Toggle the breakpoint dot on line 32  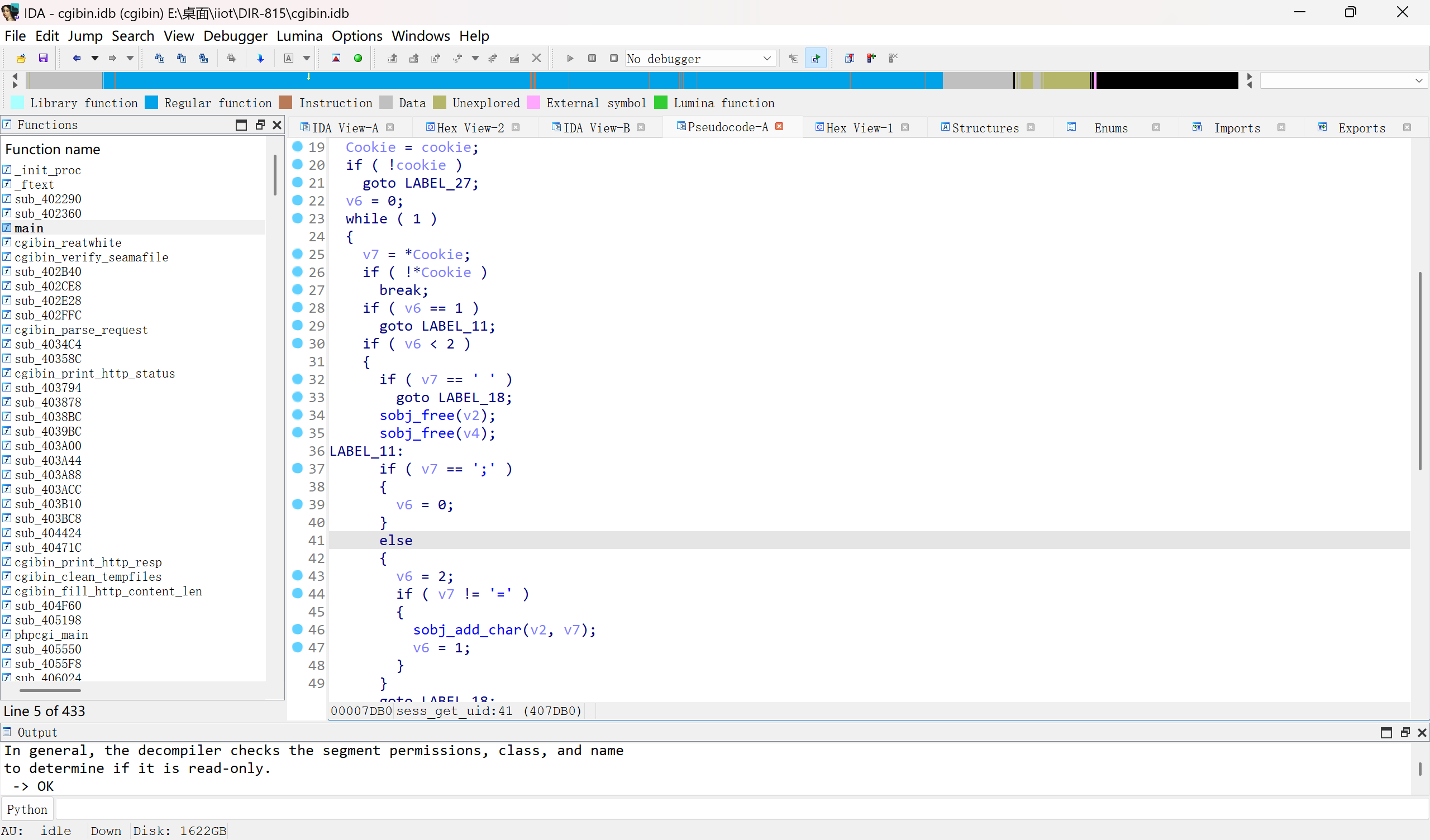(297, 379)
